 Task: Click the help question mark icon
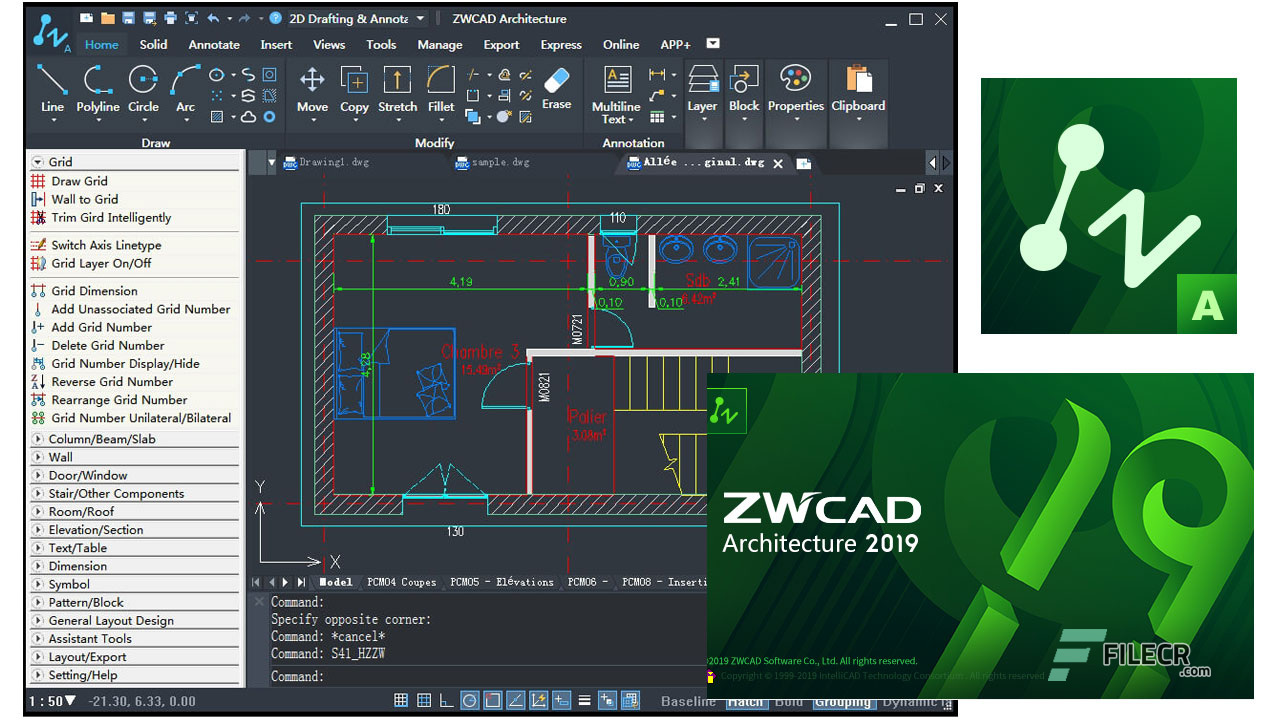(x=276, y=18)
